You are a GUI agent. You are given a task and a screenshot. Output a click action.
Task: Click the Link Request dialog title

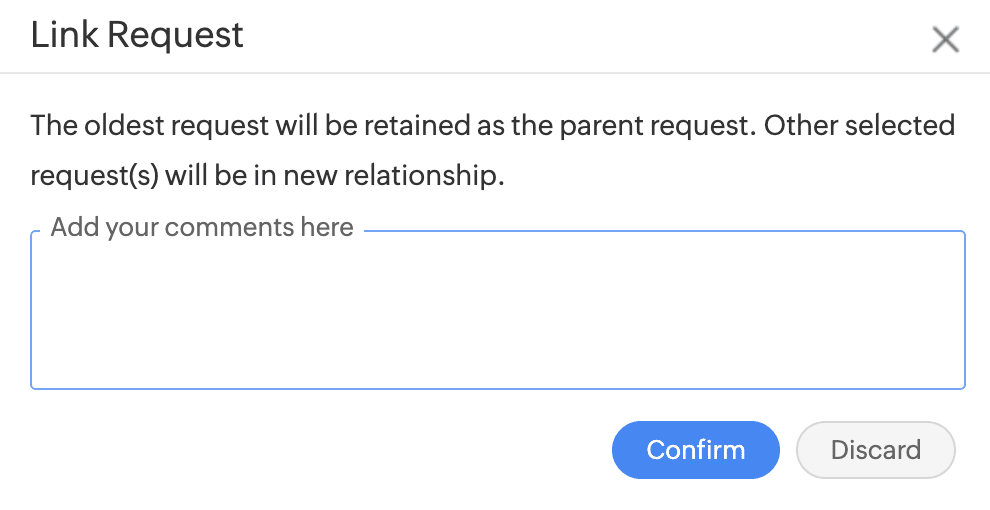coord(137,35)
